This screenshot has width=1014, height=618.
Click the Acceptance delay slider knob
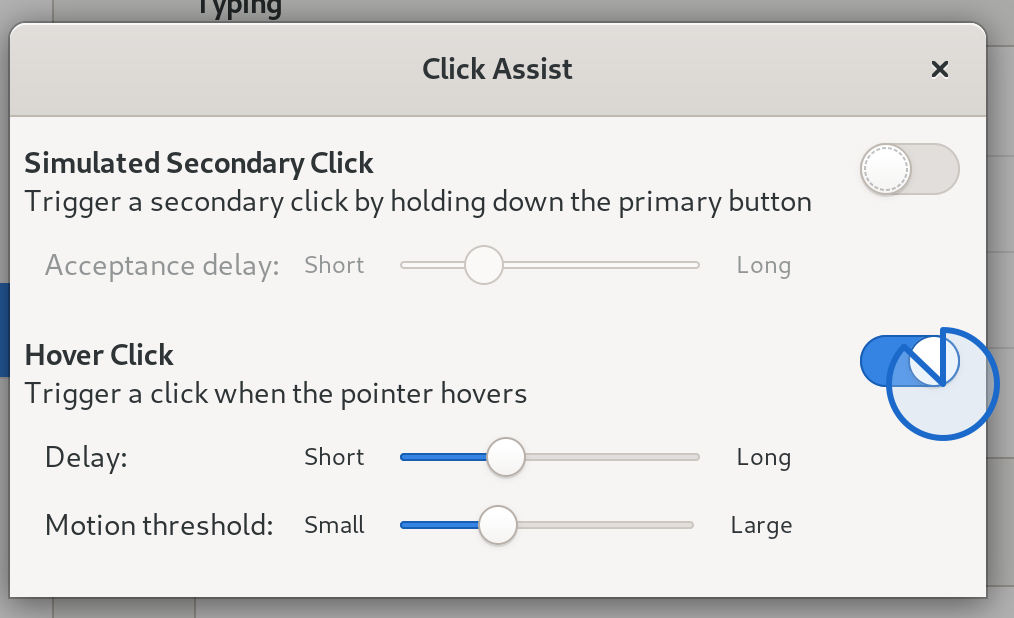tap(484, 265)
